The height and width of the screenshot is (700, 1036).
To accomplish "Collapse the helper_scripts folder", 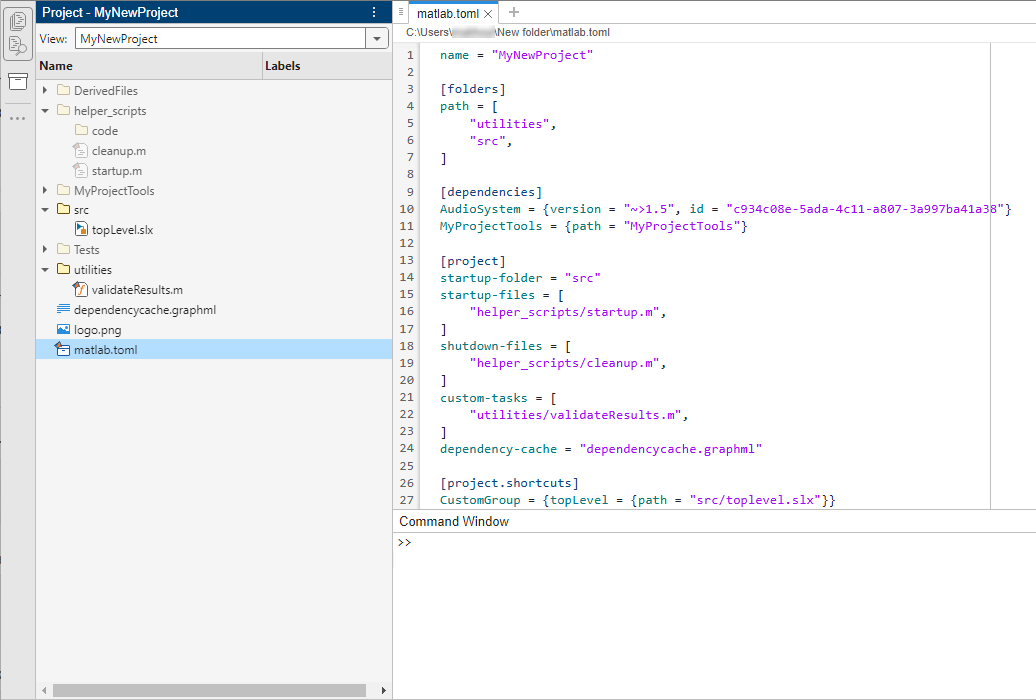I will [x=45, y=110].
